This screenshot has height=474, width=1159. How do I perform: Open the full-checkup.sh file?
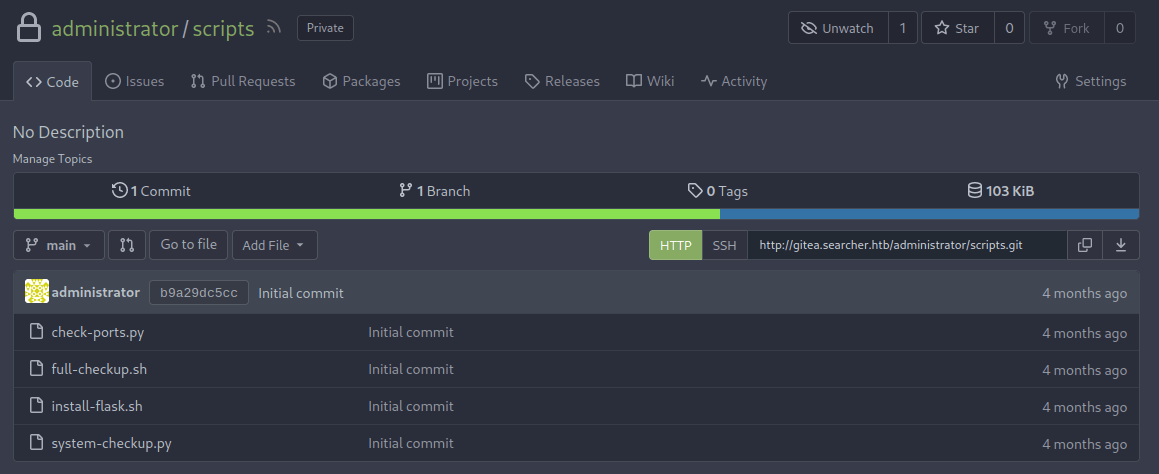point(99,369)
